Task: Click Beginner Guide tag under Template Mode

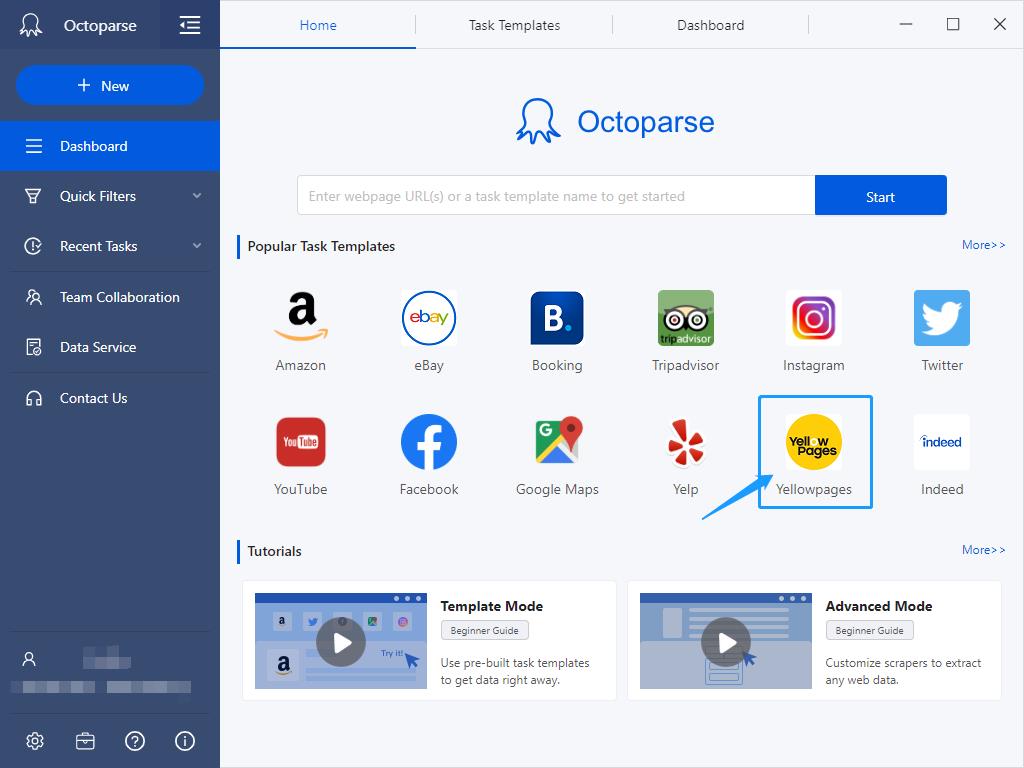Action: [485, 630]
